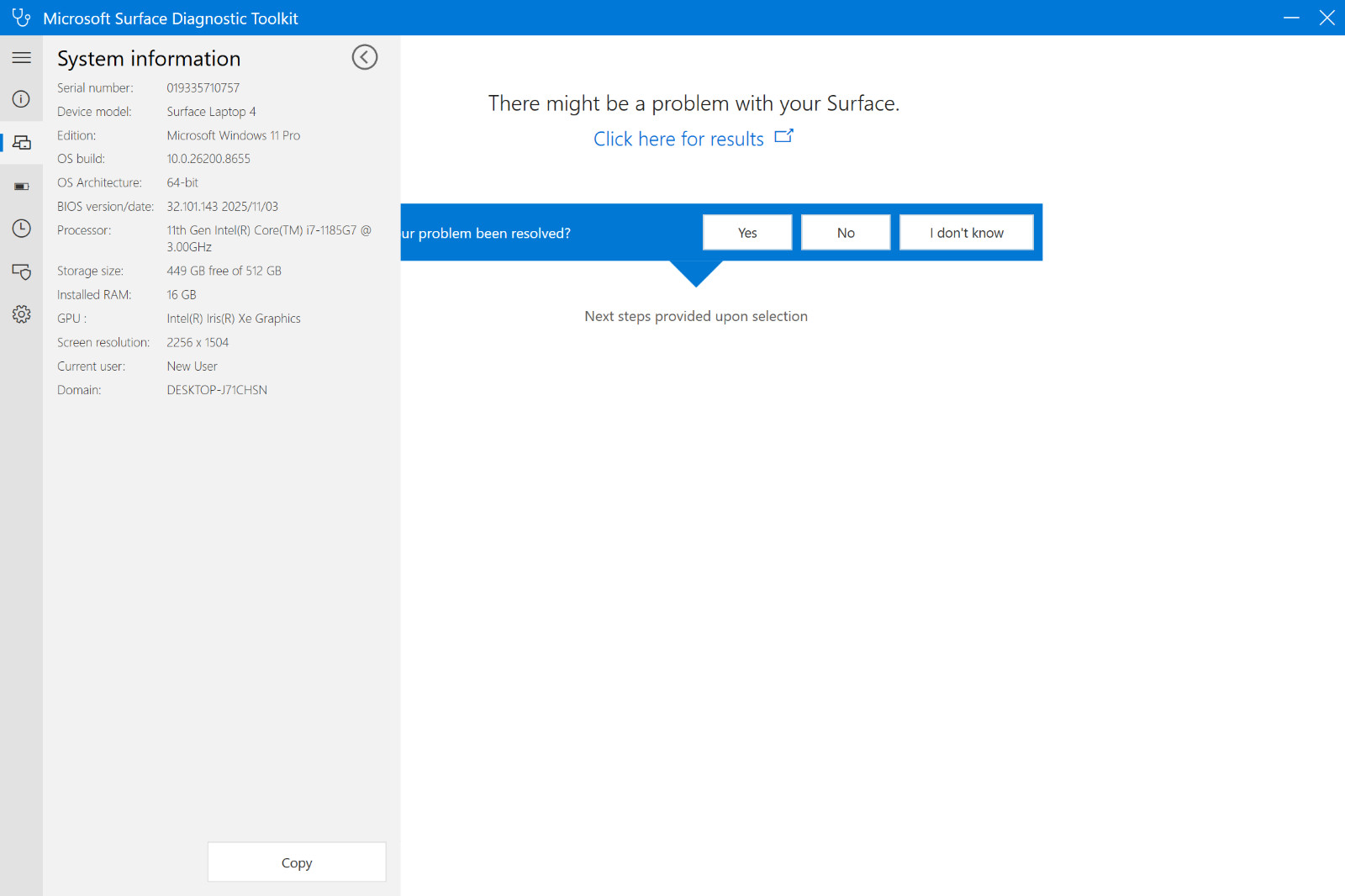The image size is (1345, 896).
Task: Open the clock history icon in the sidebar
Action: [22, 229]
